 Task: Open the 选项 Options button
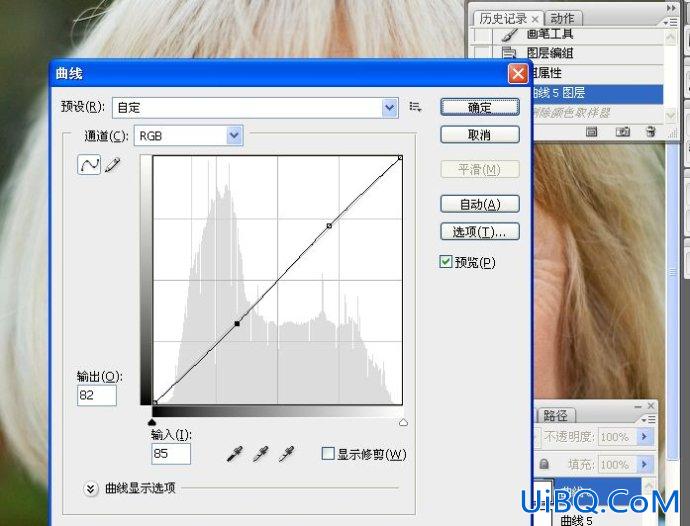(480, 232)
